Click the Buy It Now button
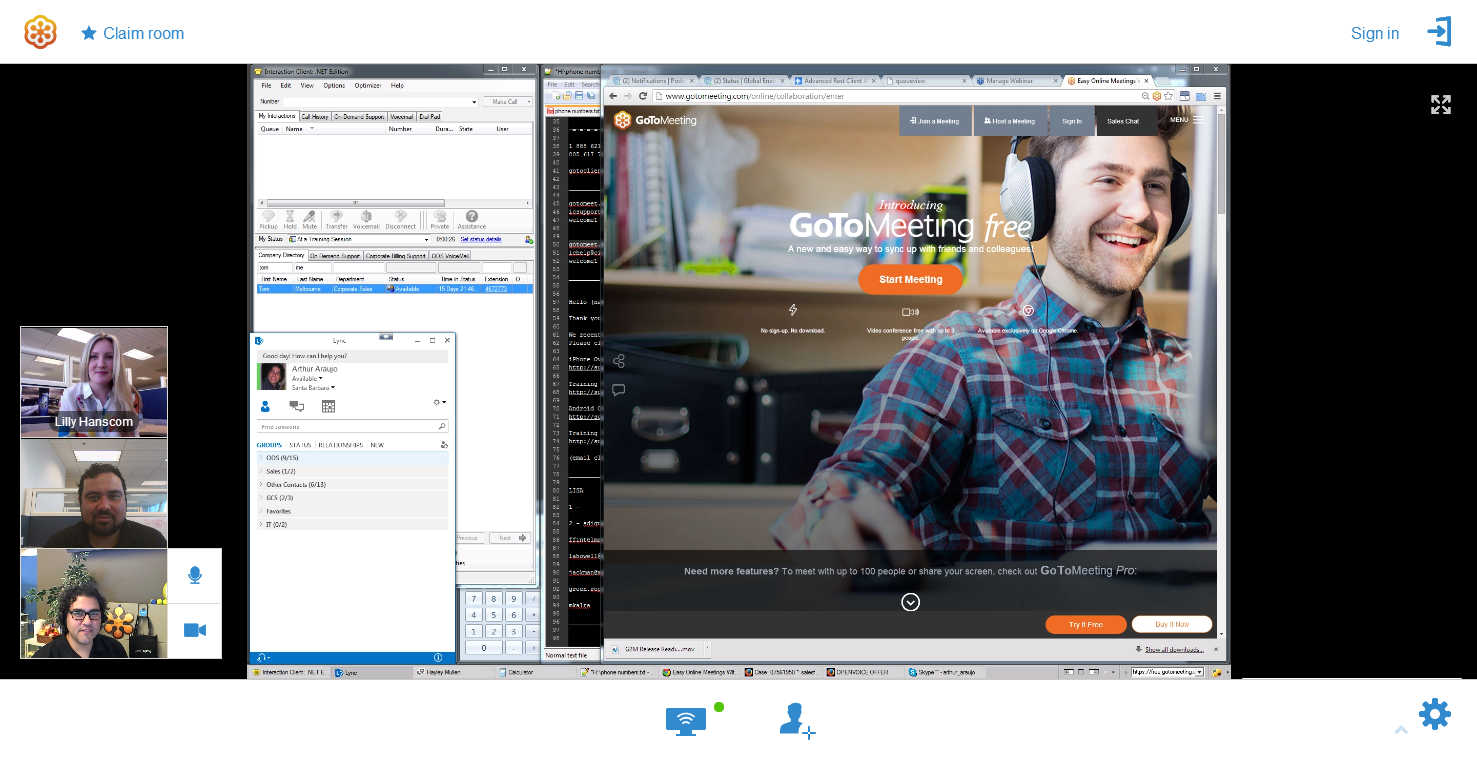Screen dimensions: 1477x759 click(x=1172, y=624)
